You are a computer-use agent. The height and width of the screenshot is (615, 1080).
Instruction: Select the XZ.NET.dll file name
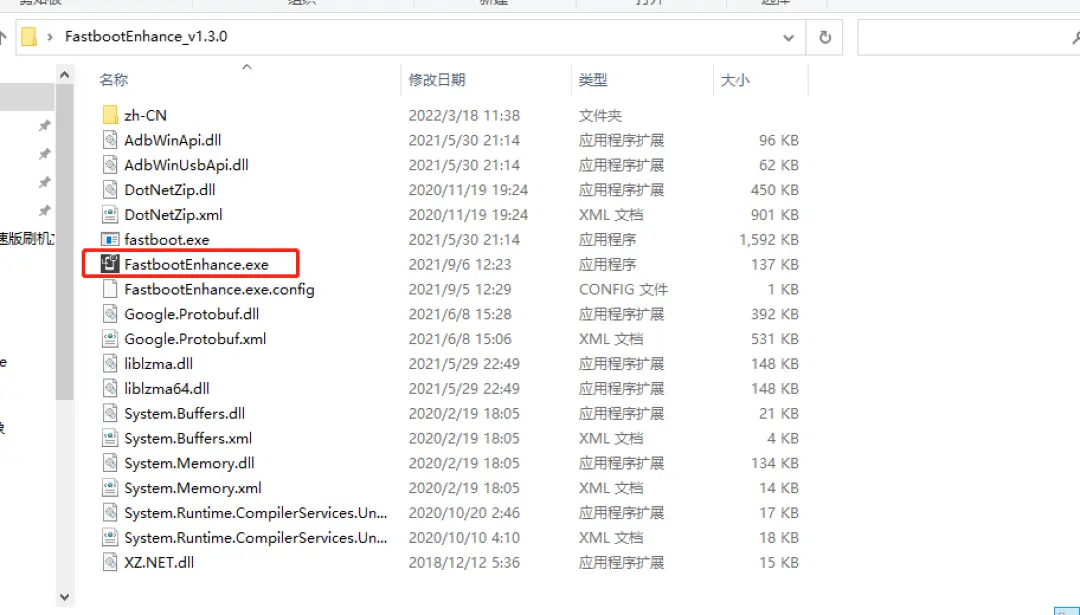tap(159, 562)
